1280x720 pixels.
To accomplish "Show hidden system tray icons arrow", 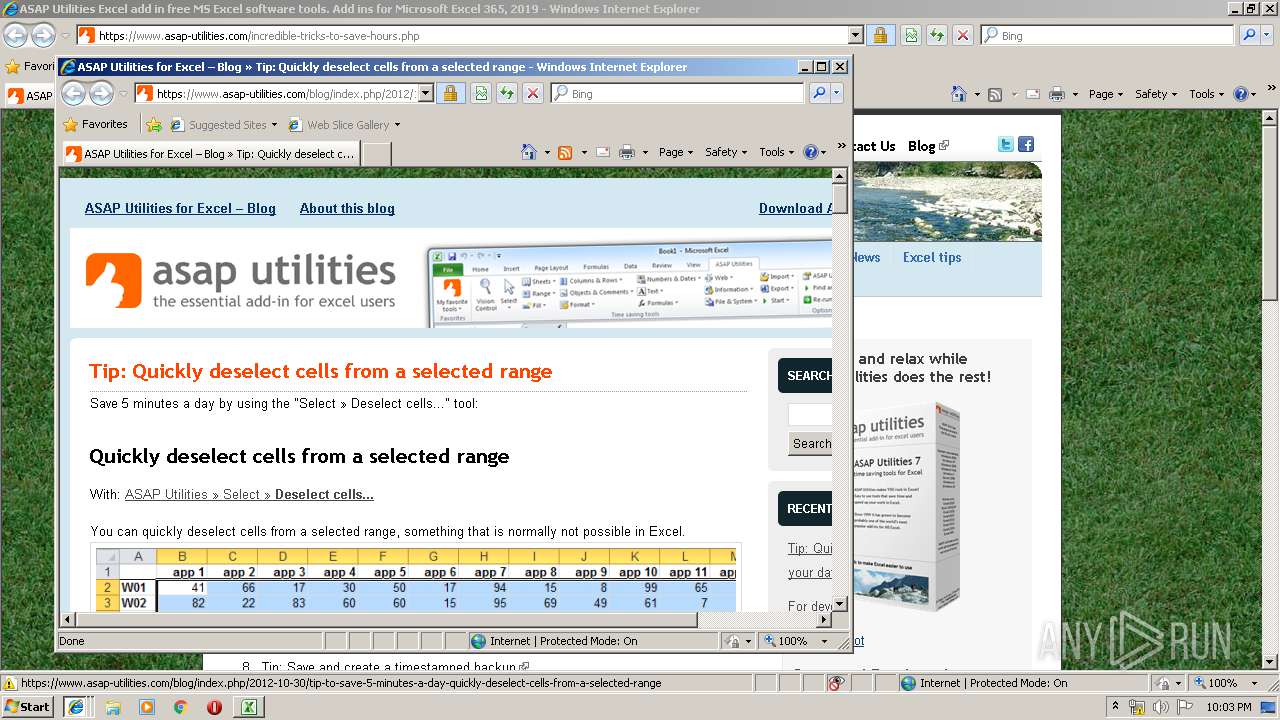I will click(1118, 707).
